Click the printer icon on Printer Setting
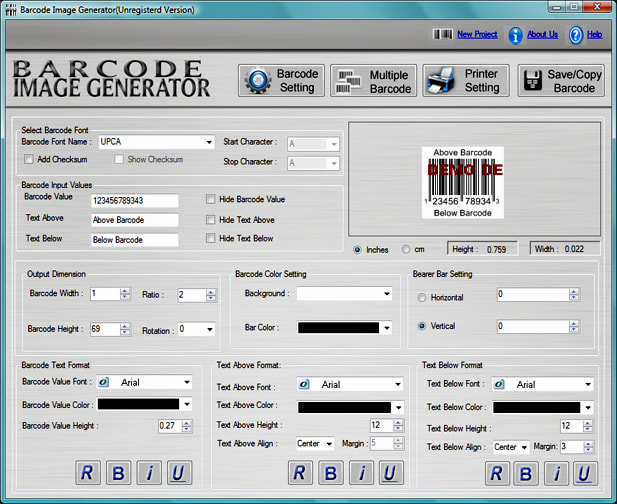The image size is (617, 504). pyautogui.click(x=441, y=80)
